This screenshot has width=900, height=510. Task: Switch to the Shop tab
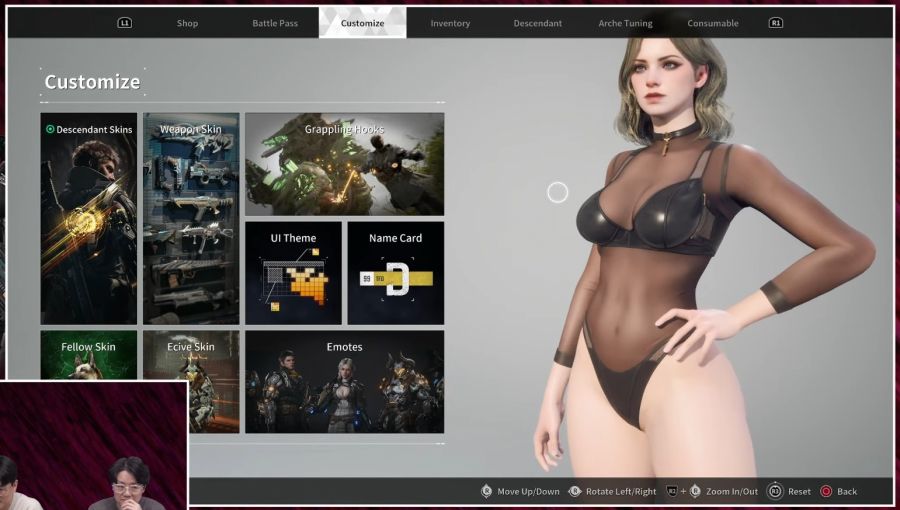coord(187,24)
